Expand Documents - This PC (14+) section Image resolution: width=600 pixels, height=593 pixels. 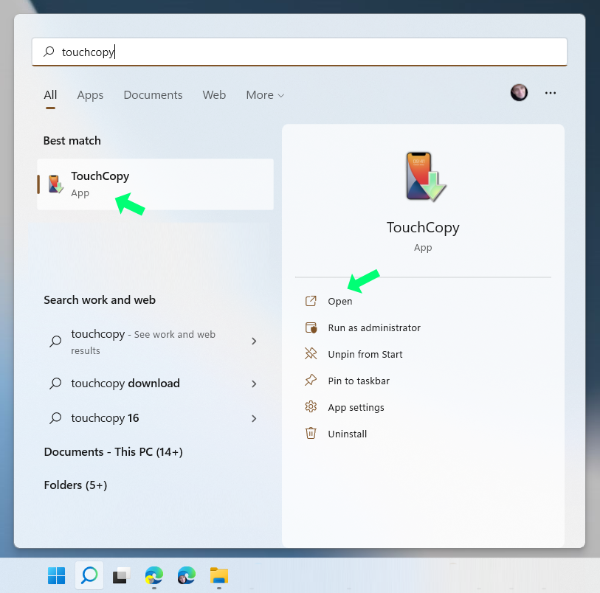click(x=113, y=452)
